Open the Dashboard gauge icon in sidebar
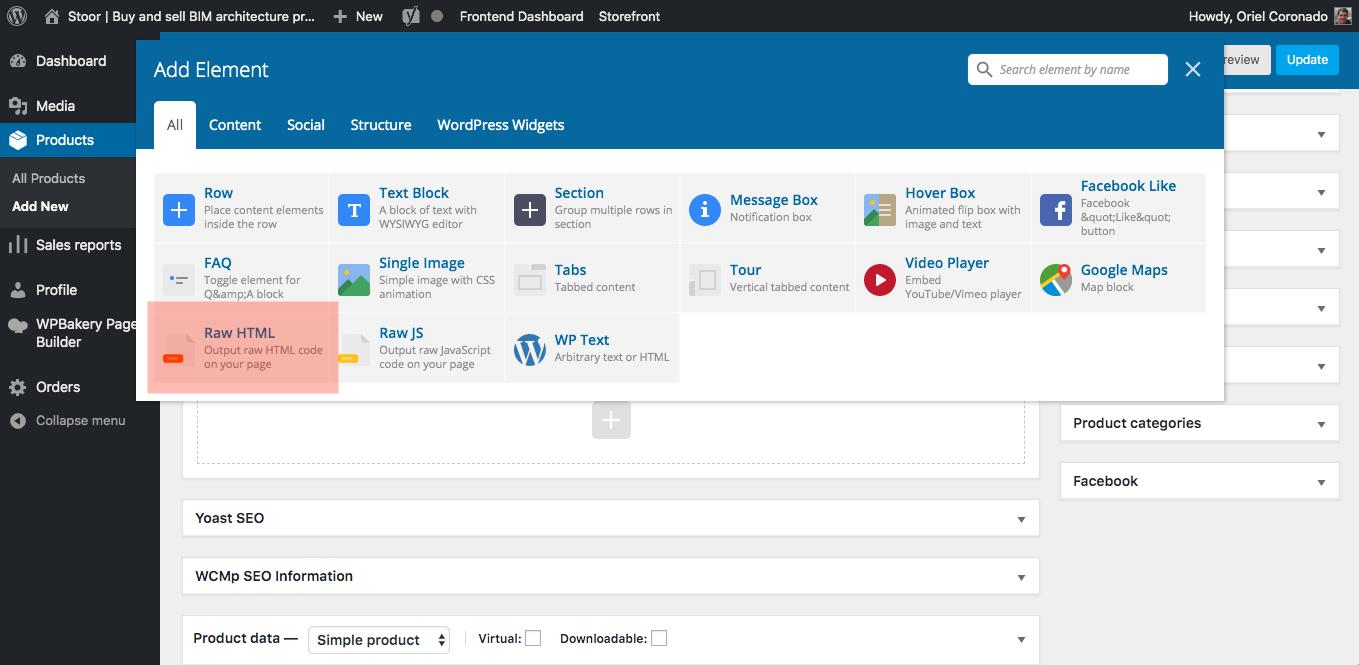 (x=18, y=61)
